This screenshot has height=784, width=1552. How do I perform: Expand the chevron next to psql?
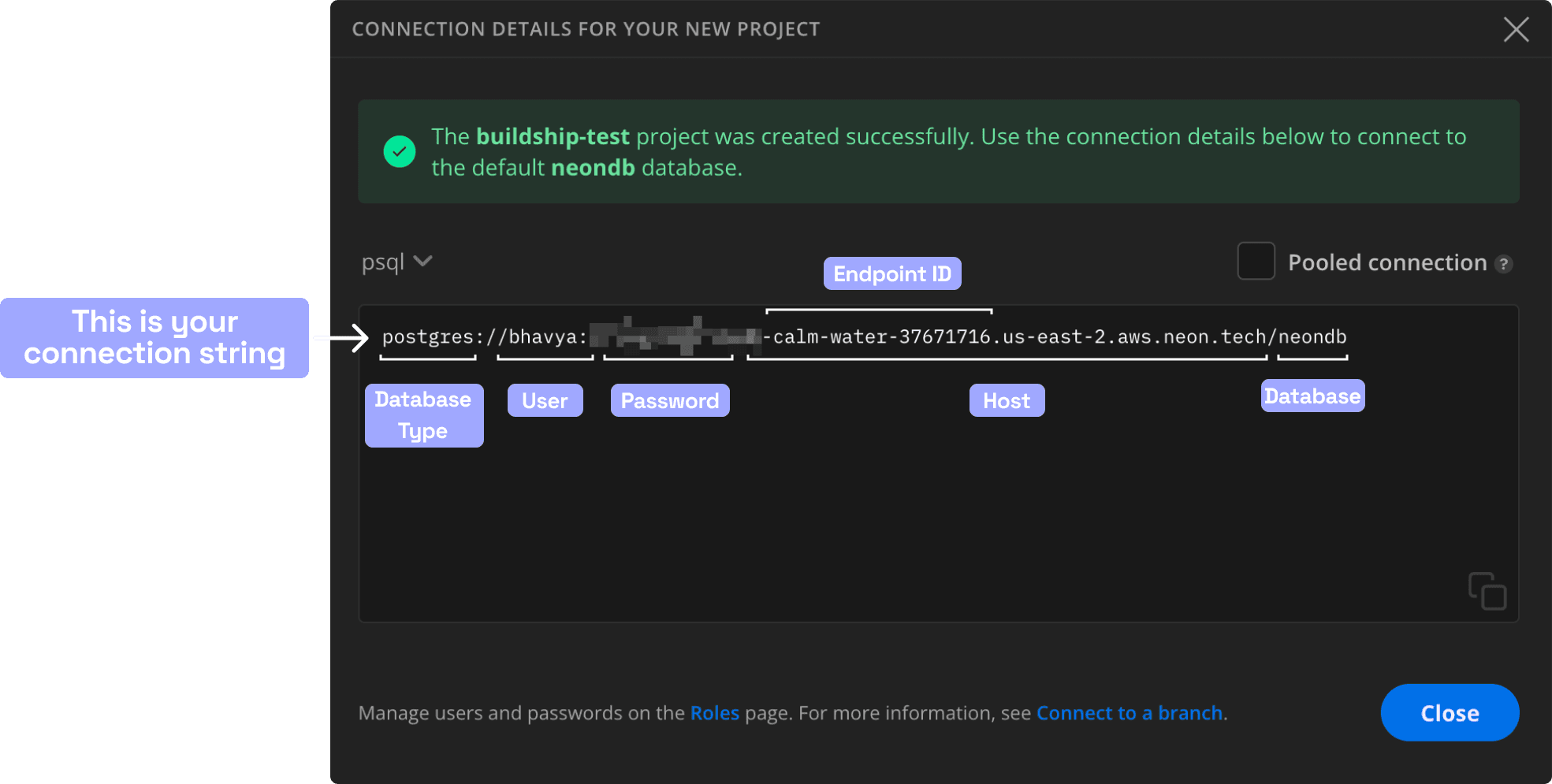(423, 261)
